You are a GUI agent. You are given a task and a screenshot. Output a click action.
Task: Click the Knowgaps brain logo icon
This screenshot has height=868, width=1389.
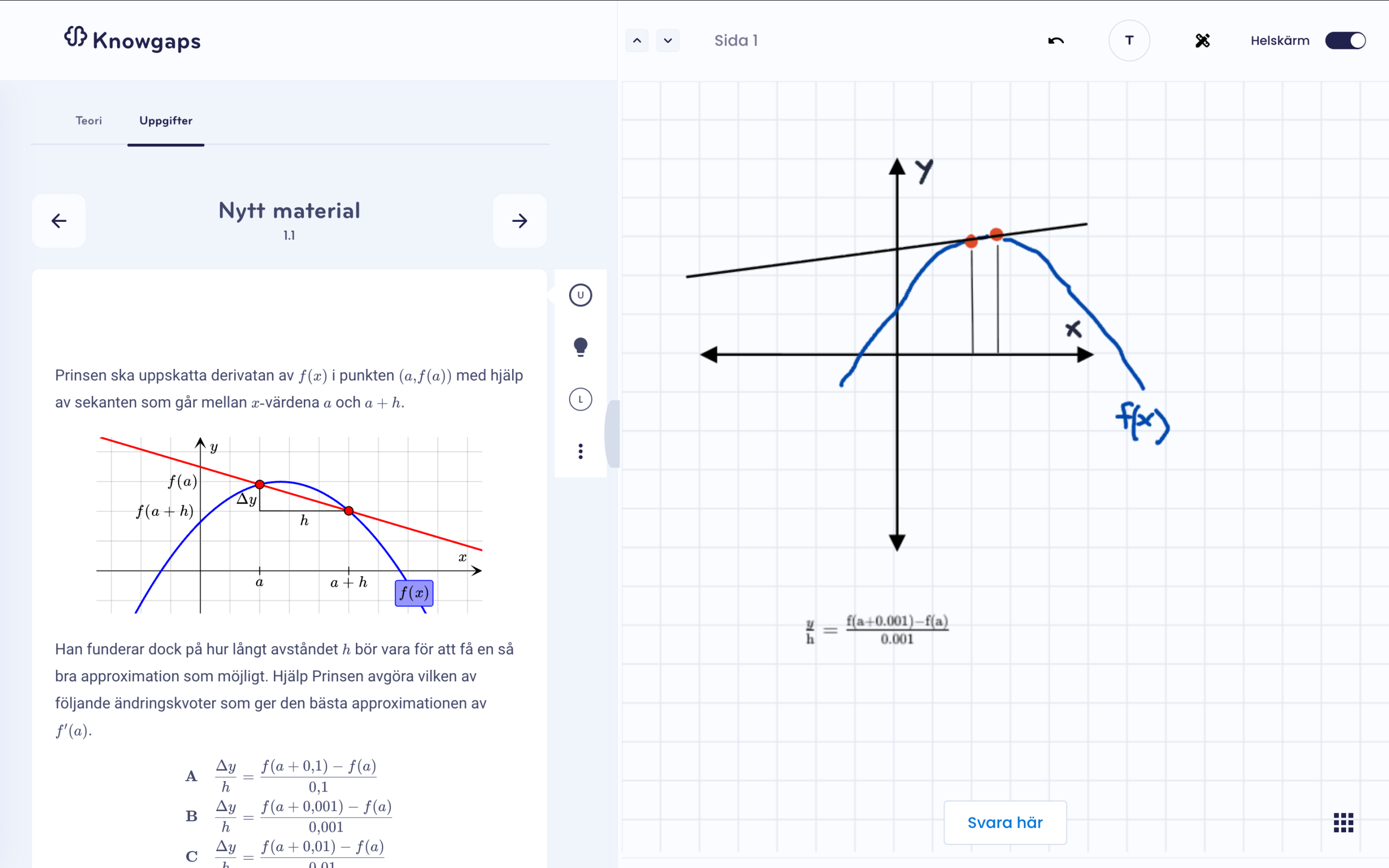tap(76, 37)
